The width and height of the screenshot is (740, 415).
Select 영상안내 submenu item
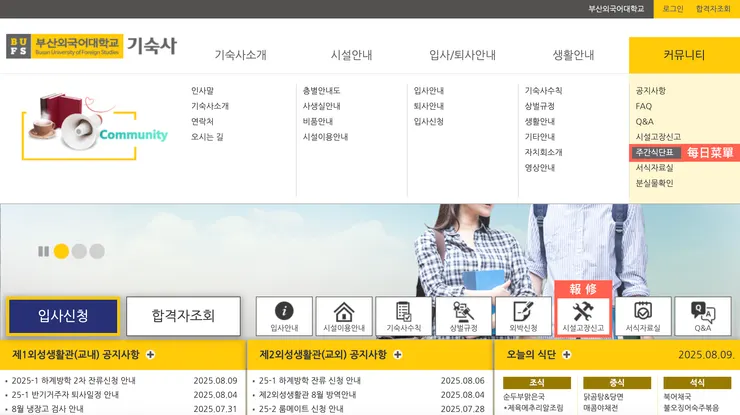(x=540, y=168)
